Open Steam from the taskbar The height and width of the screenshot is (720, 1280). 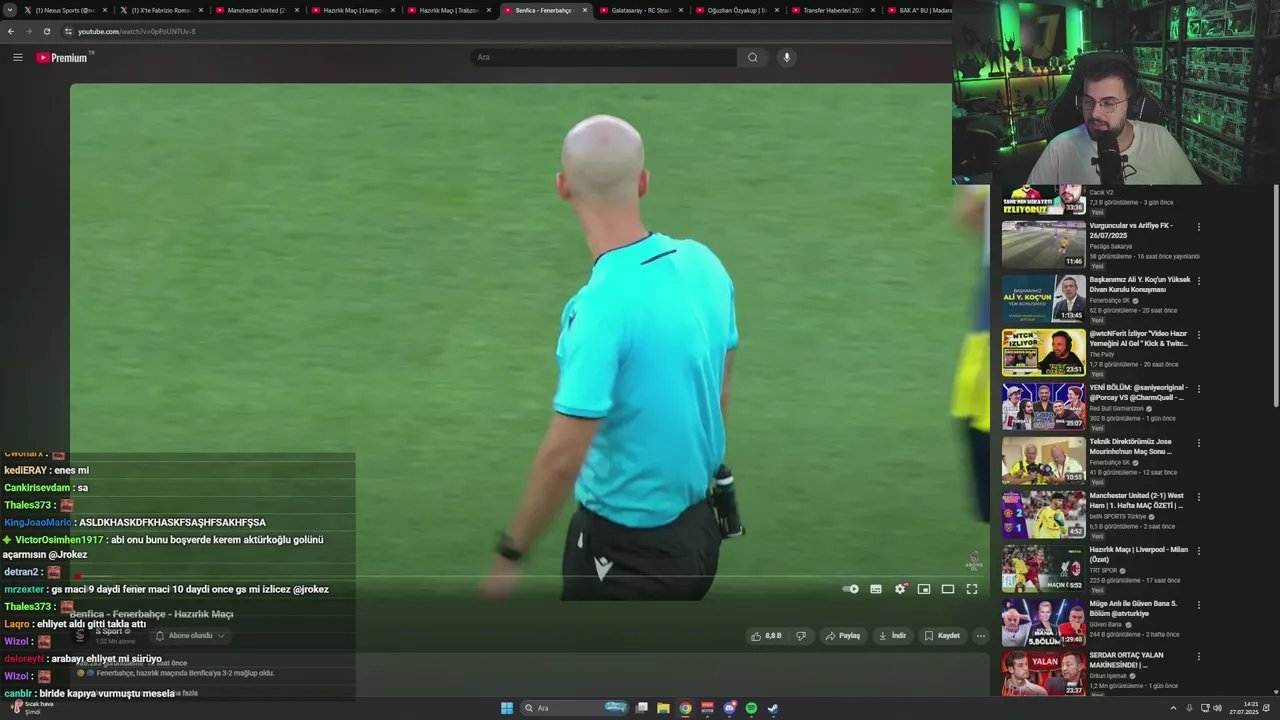[773, 708]
